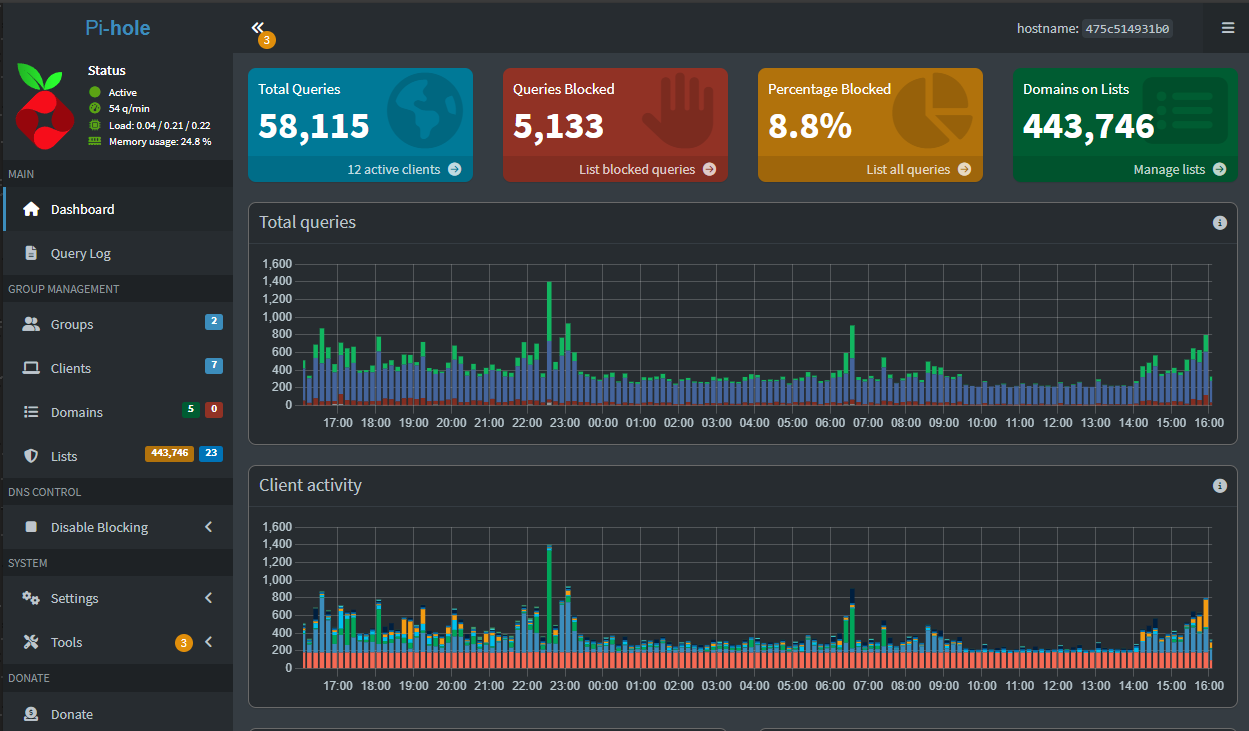Click the hostname badge 475c514931b0
The image size is (1249, 731).
pyautogui.click(x=1127, y=28)
